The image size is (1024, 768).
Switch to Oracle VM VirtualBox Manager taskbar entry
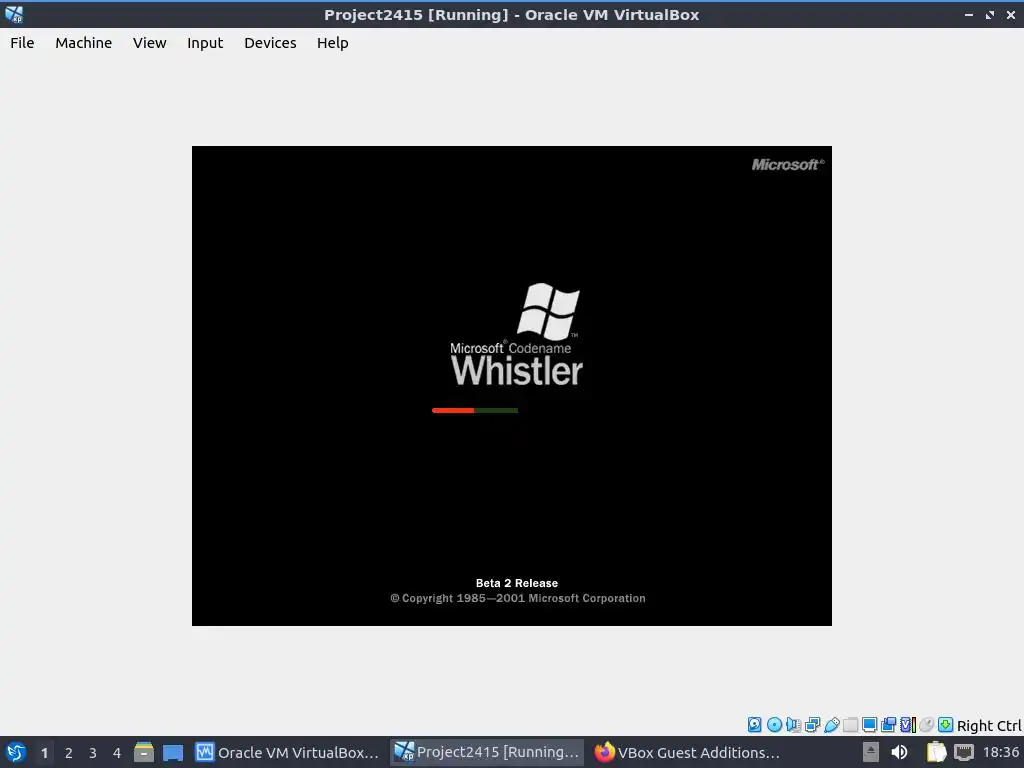tap(287, 752)
